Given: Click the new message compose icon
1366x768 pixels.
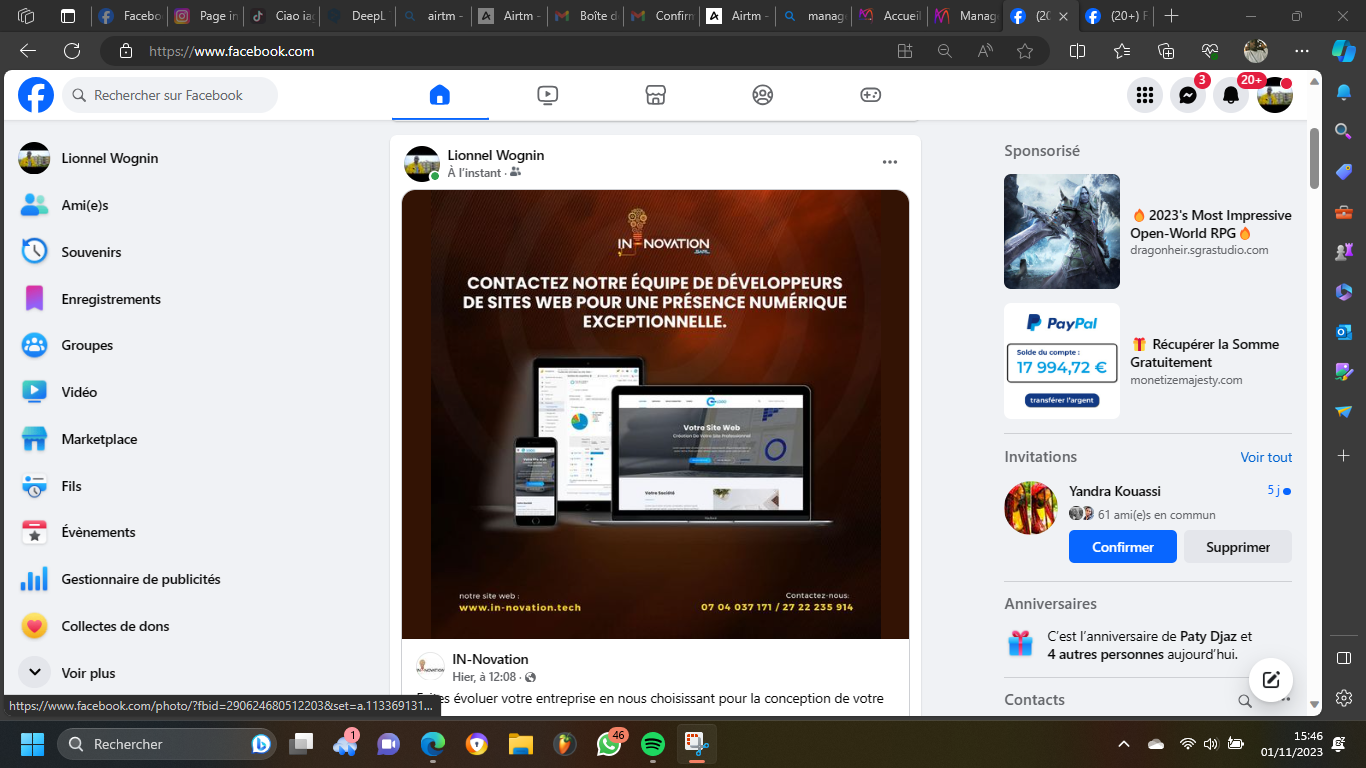Looking at the screenshot, I should tap(1271, 680).
